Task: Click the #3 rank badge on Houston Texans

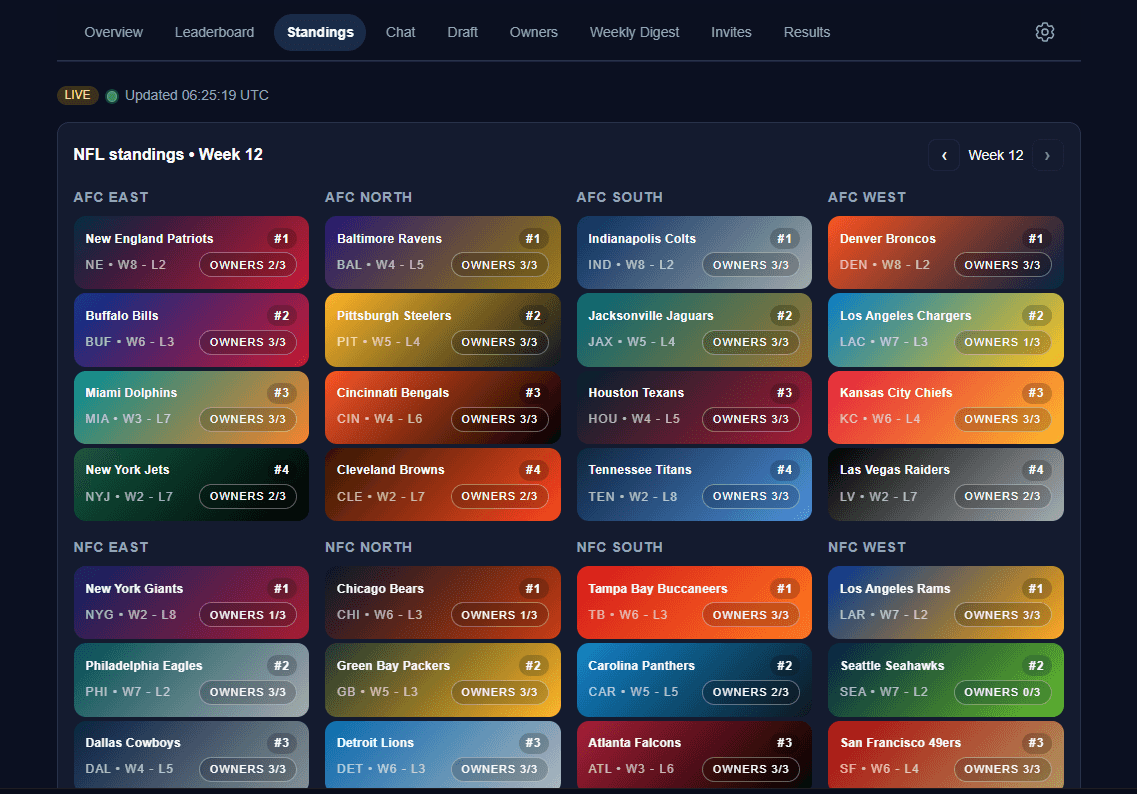Action: [785, 392]
